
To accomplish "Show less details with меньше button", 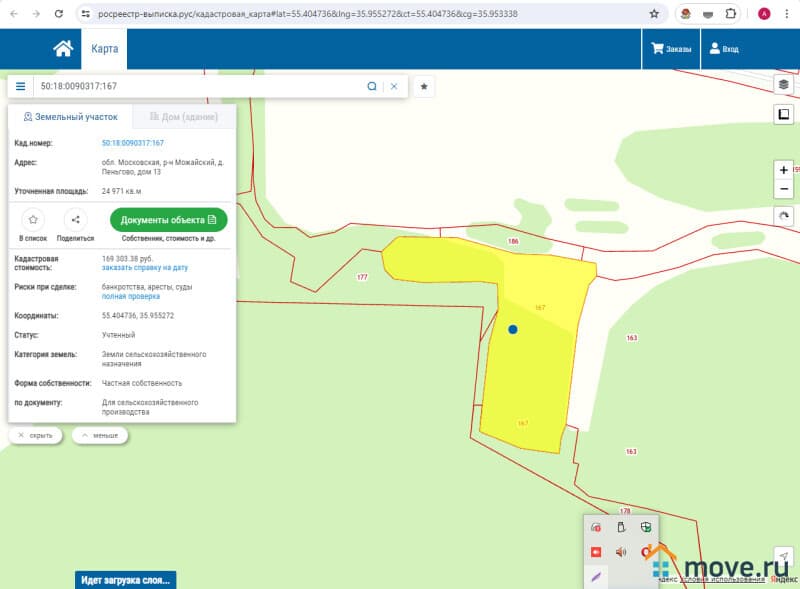I will (100, 436).
